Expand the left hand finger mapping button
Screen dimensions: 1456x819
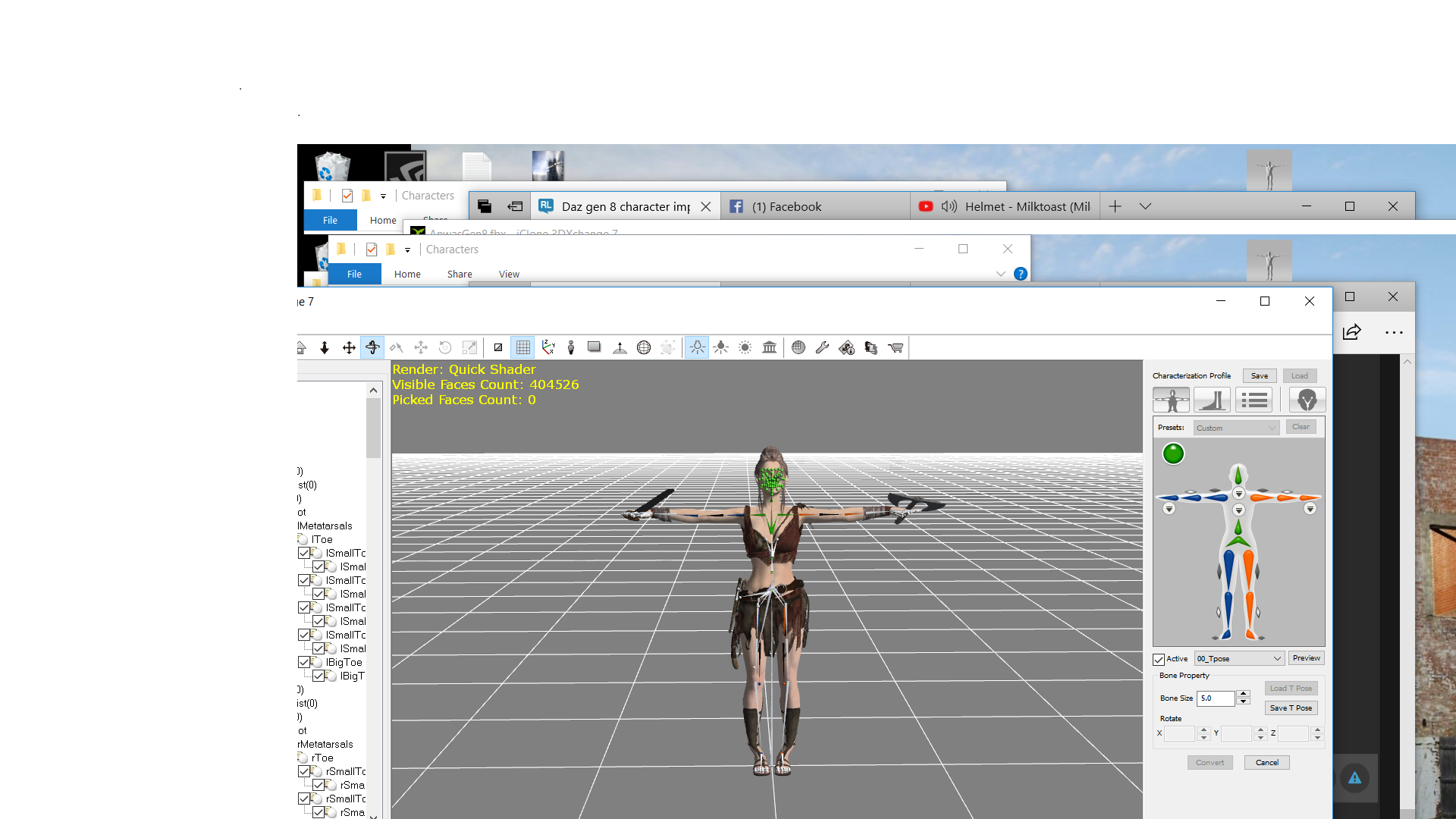pos(1169,509)
